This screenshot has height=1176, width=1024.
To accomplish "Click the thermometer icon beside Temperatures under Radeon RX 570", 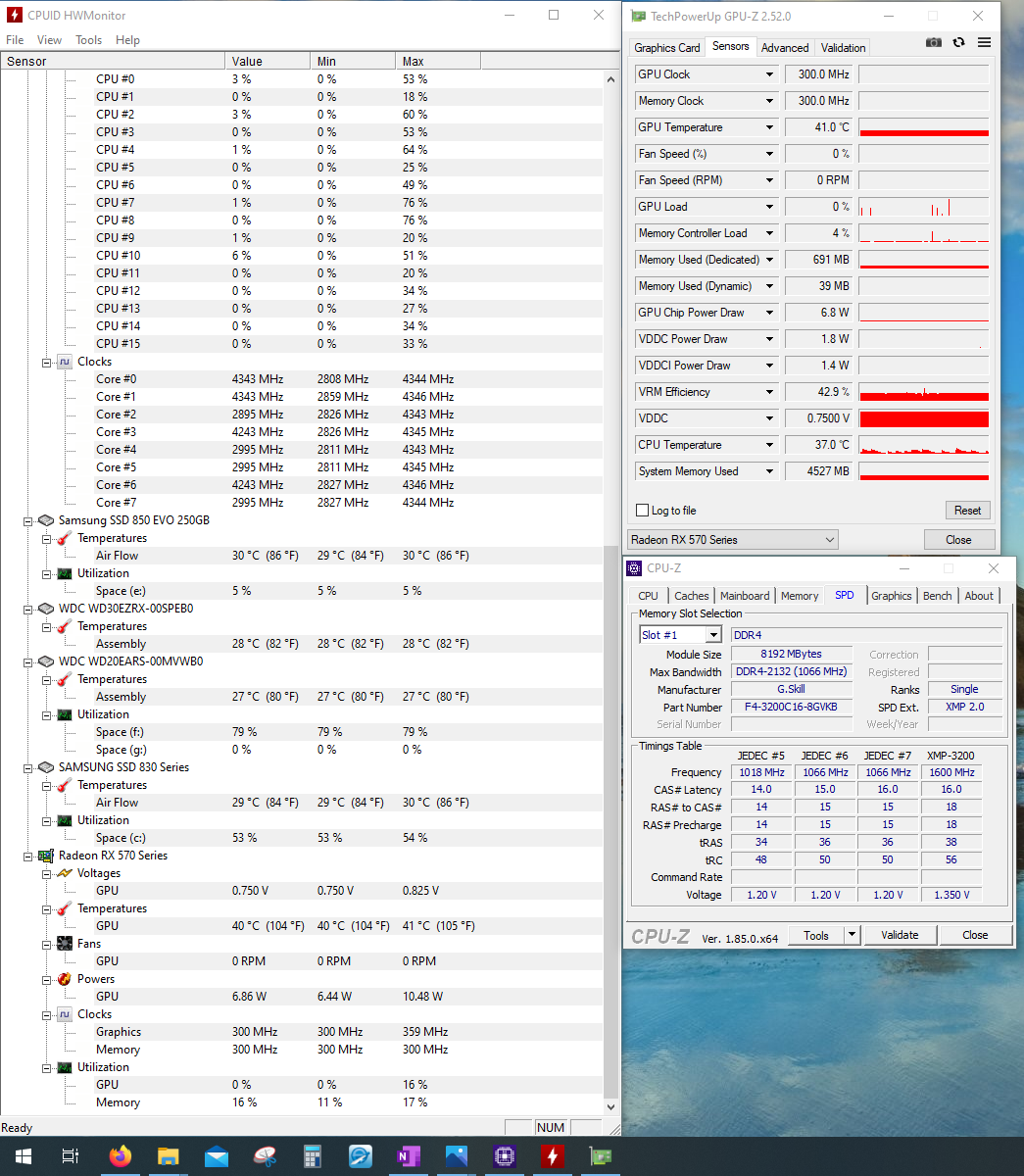I will pos(64,908).
